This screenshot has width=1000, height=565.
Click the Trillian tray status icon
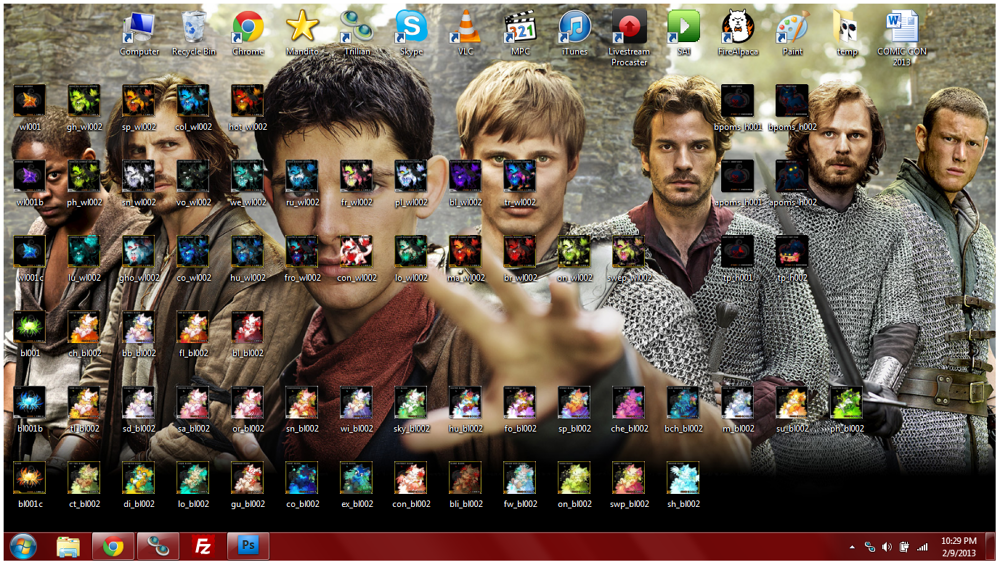pos(869,547)
